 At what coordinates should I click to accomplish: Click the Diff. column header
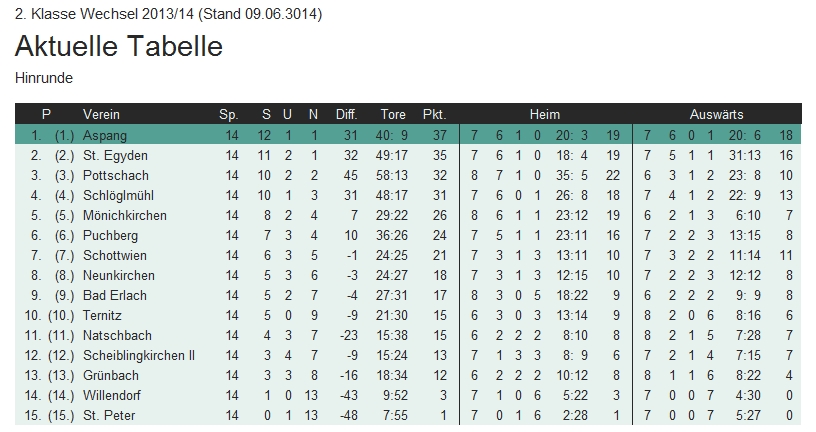click(346, 114)
